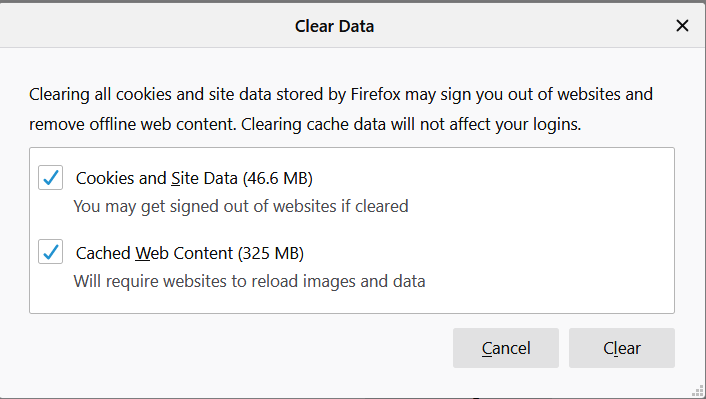Uncheck the Cached Web Content checkbox
This screenshot has width=706, height=399.
tap(50, 251)
